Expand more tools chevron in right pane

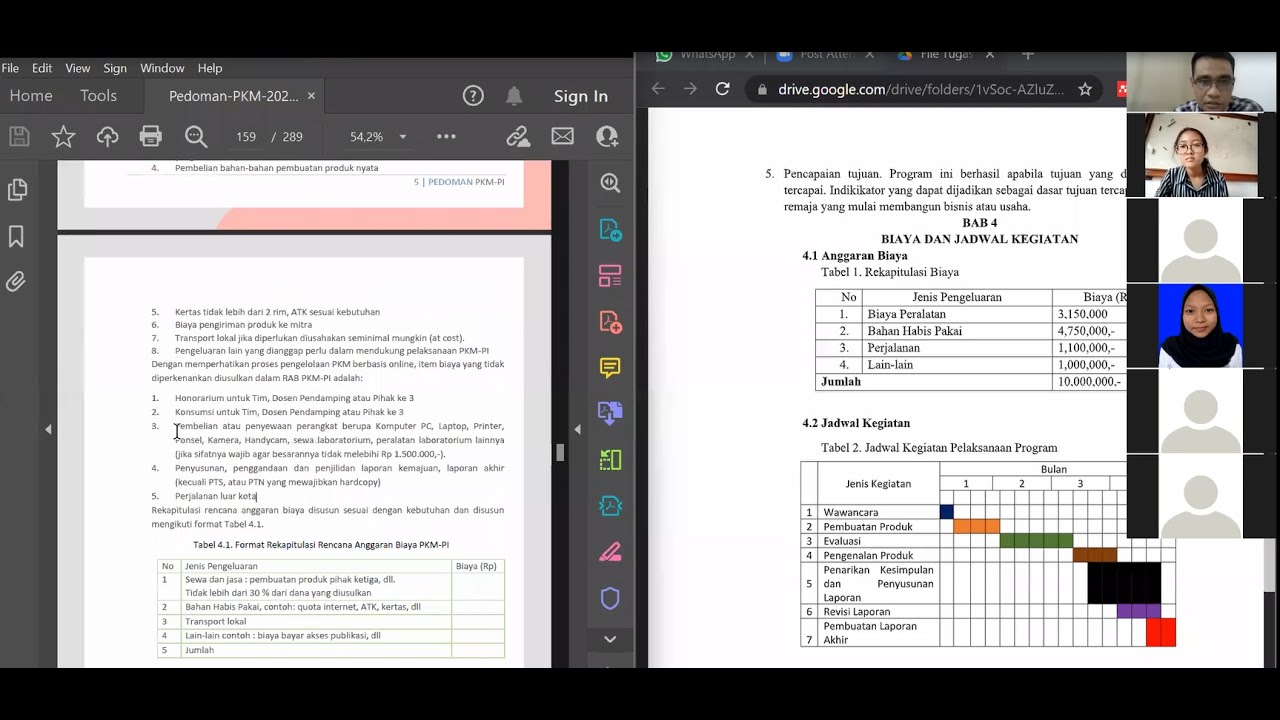click(610, 639)
